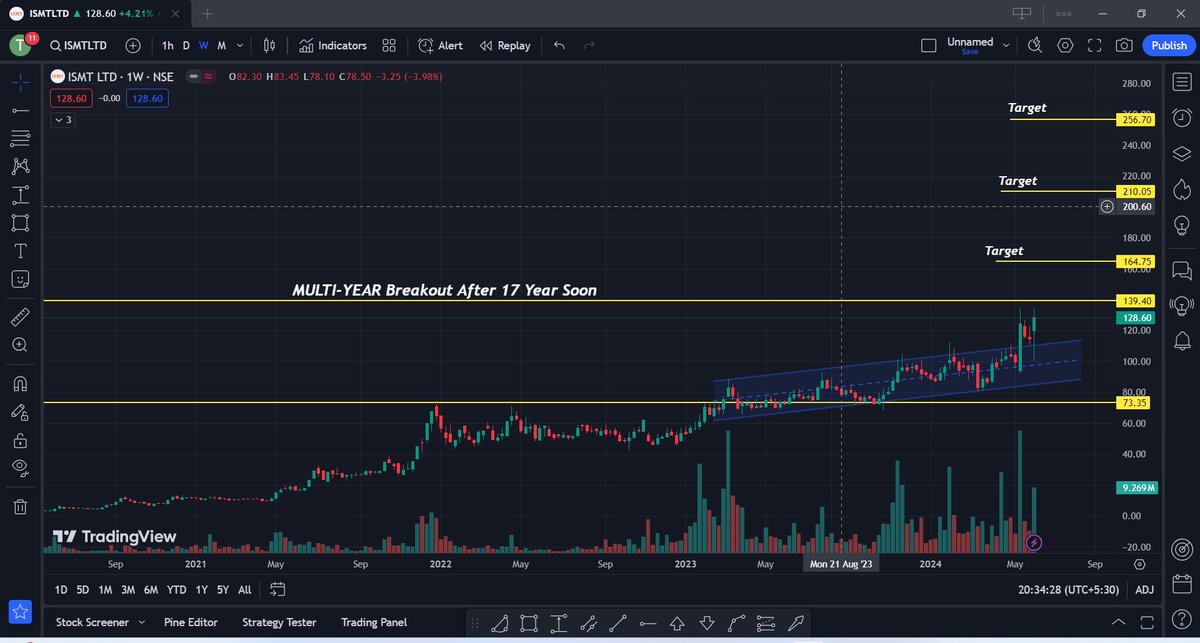The image size is (1200, 643).
Task: Collapse the indicators legend showing 3
Action: [x=63, y=120]
